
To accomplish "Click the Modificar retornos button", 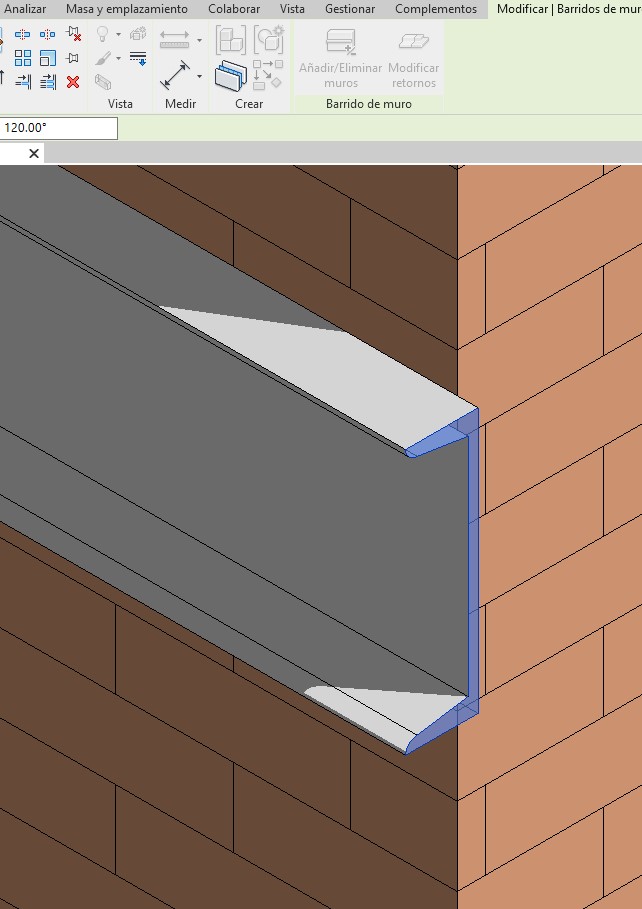I will 413,58.
